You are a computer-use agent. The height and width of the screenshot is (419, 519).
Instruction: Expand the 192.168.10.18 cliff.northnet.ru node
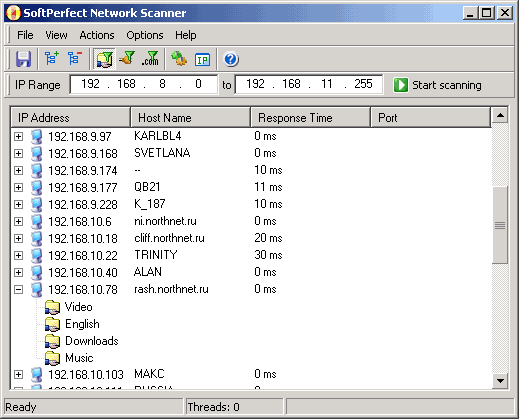click(x=19, y=238)
